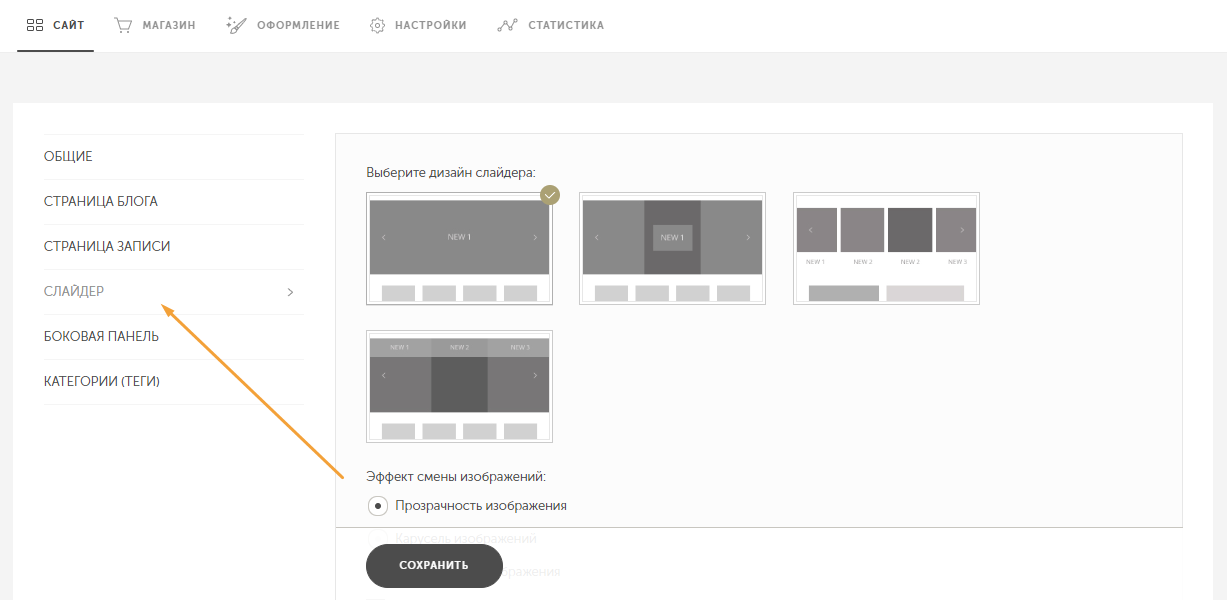The image size is (1227, 600).
Task: Open the Статистика tab
Action: pyautogui.click(x=551, y=25)
